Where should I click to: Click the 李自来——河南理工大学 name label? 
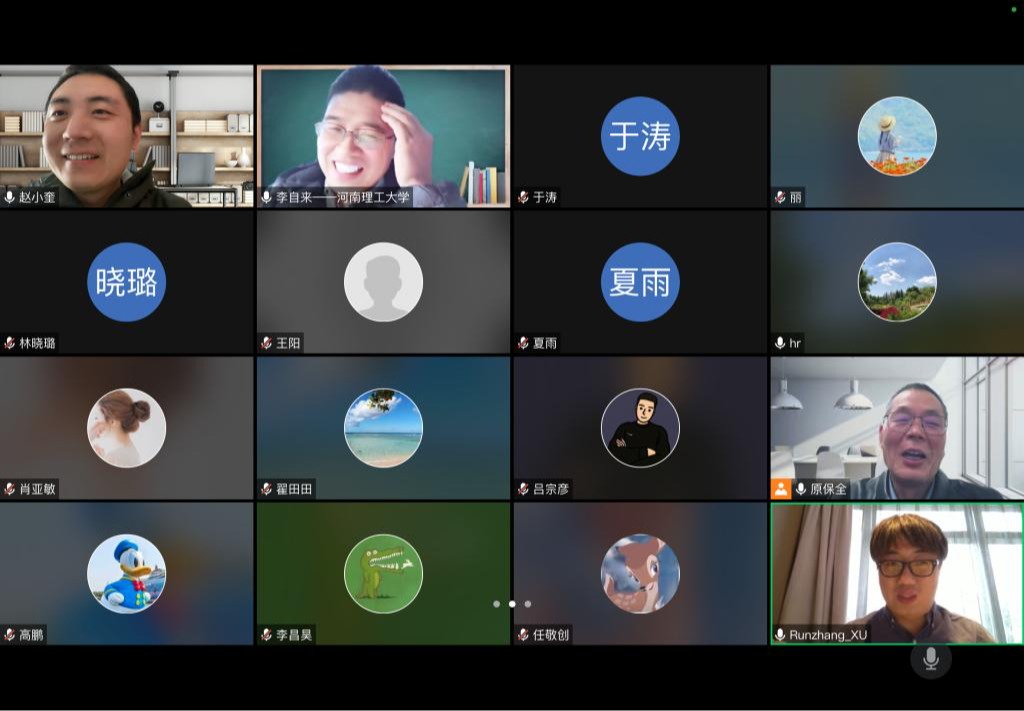tap(343, 198)
